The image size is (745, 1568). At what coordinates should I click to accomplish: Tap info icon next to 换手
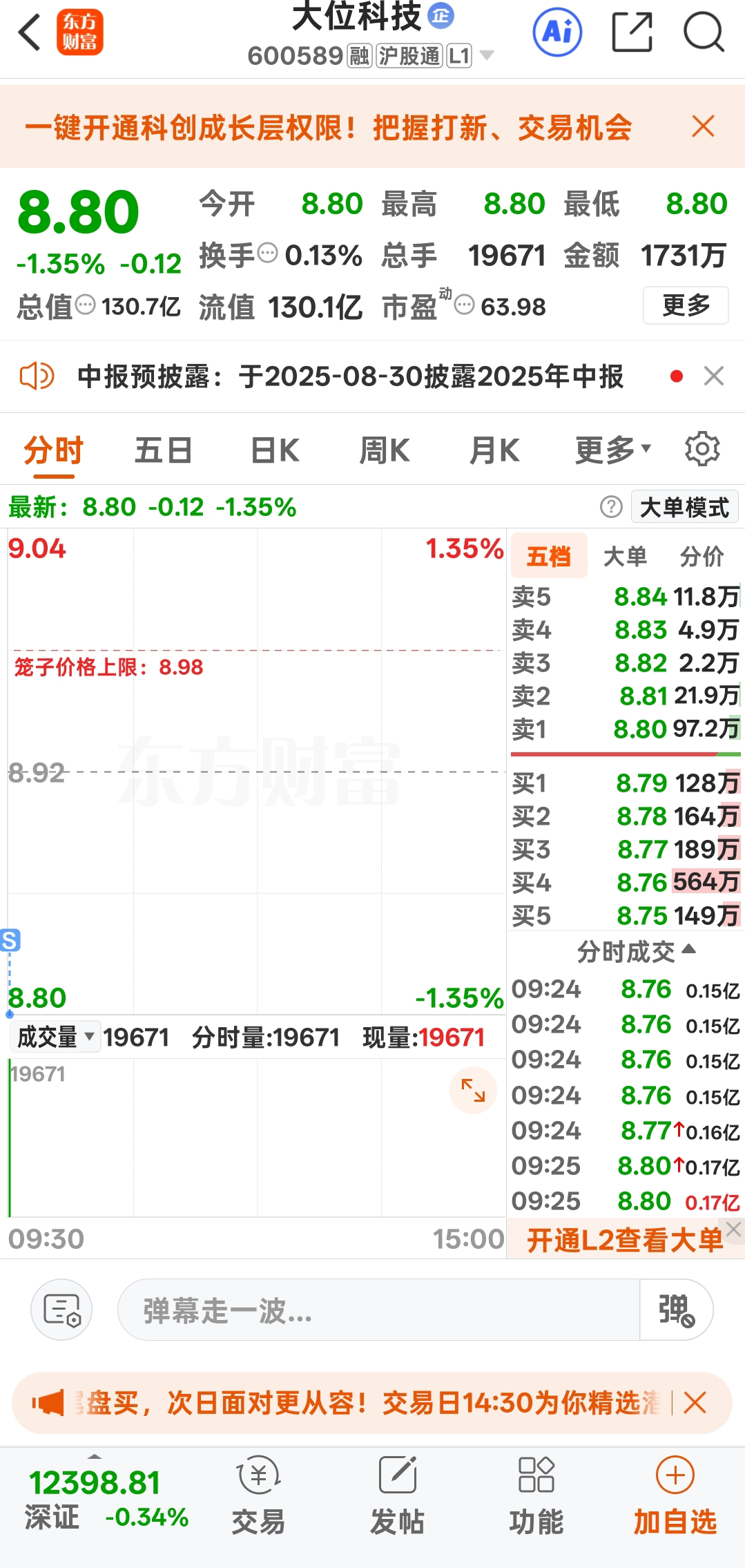pyautogui.click(x=267, y=254)
